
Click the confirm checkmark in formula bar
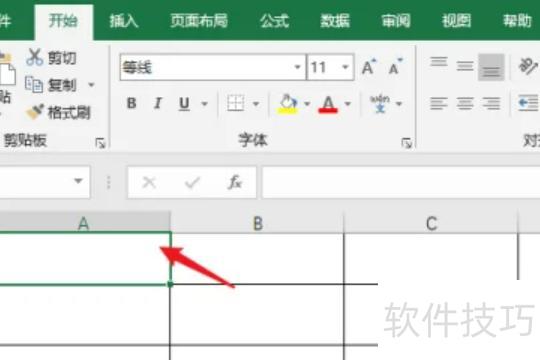192,182
